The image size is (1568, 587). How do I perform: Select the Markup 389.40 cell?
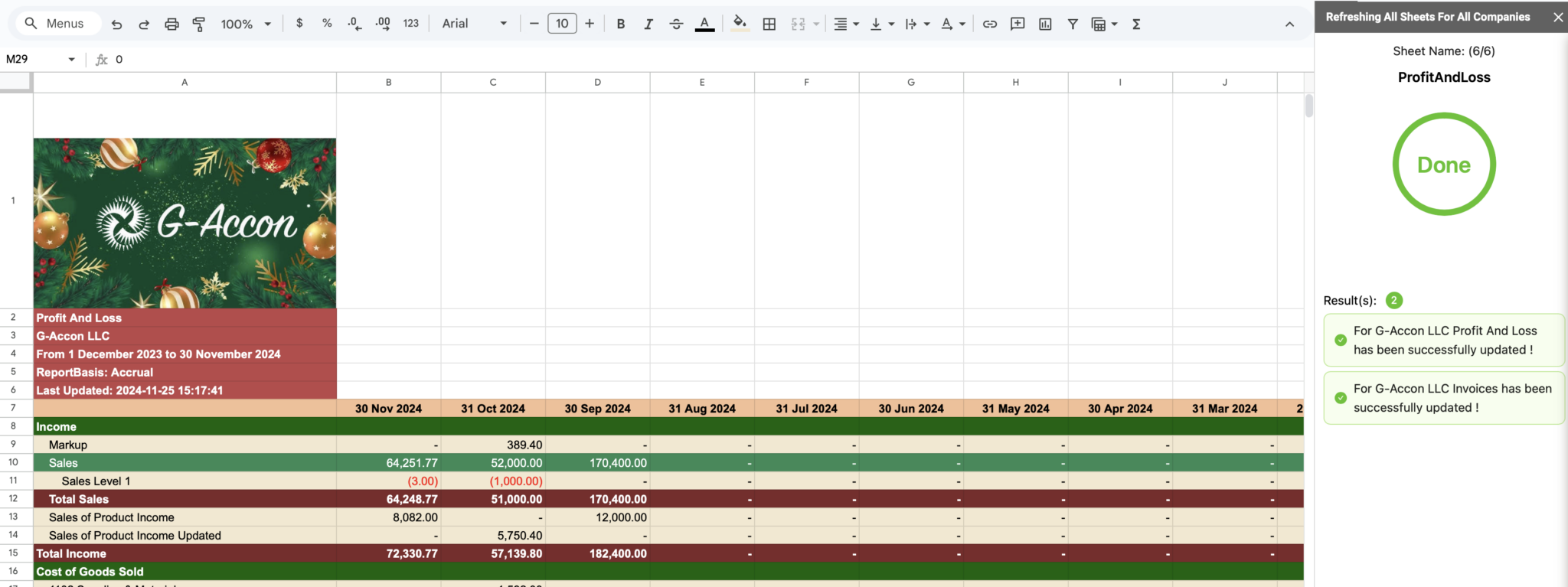click(493, 445)
